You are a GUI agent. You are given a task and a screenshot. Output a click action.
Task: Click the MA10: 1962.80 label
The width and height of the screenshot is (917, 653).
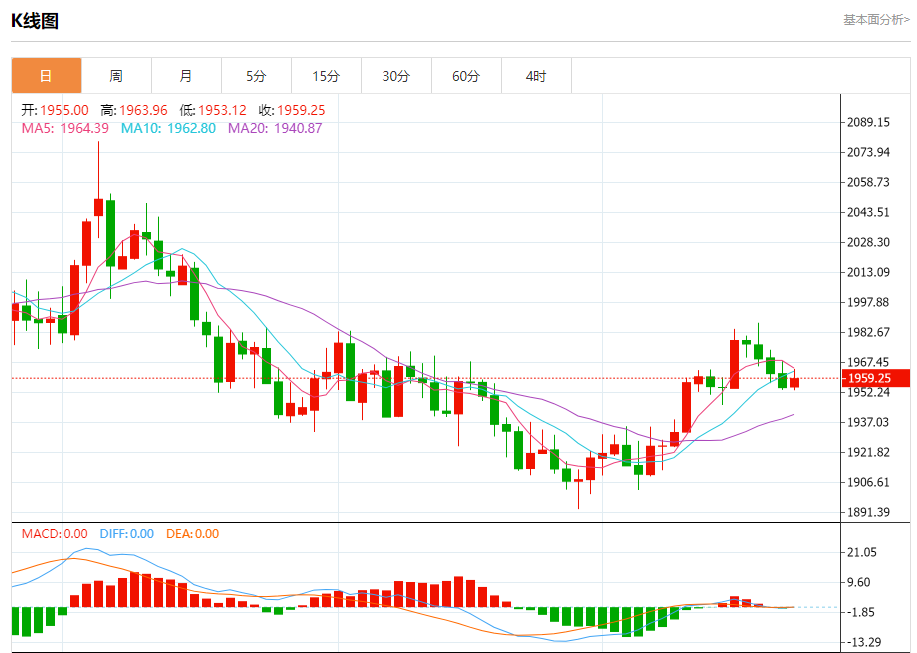pos(168,128)
